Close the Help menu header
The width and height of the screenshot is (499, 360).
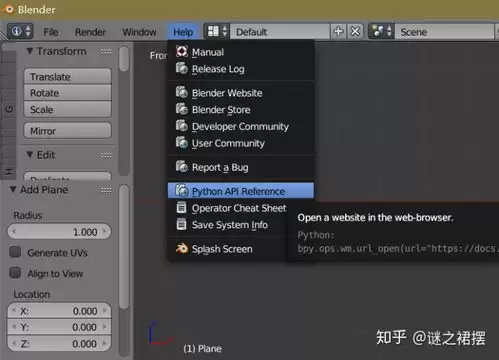coord(183,32)
